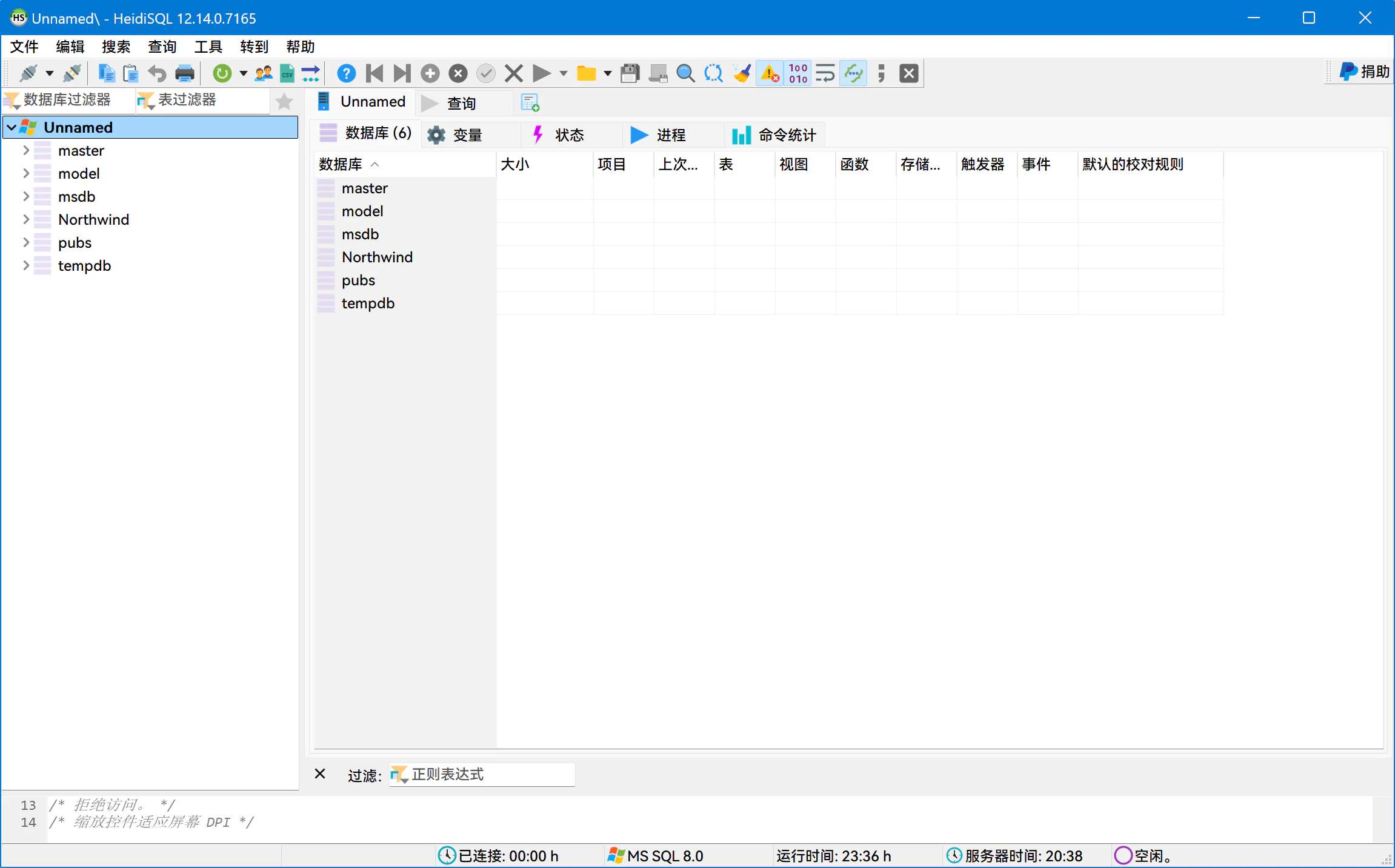Clean up with the broom tool
Image resolution: width=1395 pixels, height=868 pixels.
(x=741, y=73)
